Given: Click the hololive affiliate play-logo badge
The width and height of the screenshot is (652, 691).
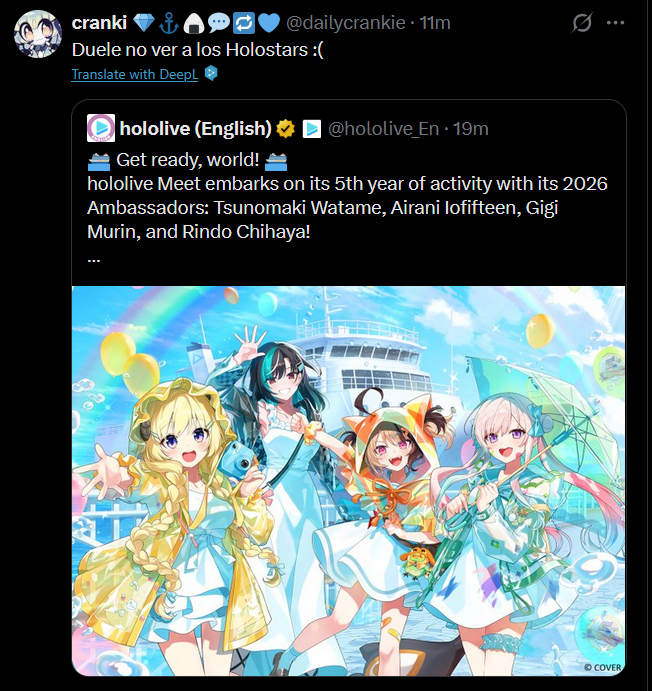Looking at the screenshot, I should pyautogui.click(x=311, y=129).
